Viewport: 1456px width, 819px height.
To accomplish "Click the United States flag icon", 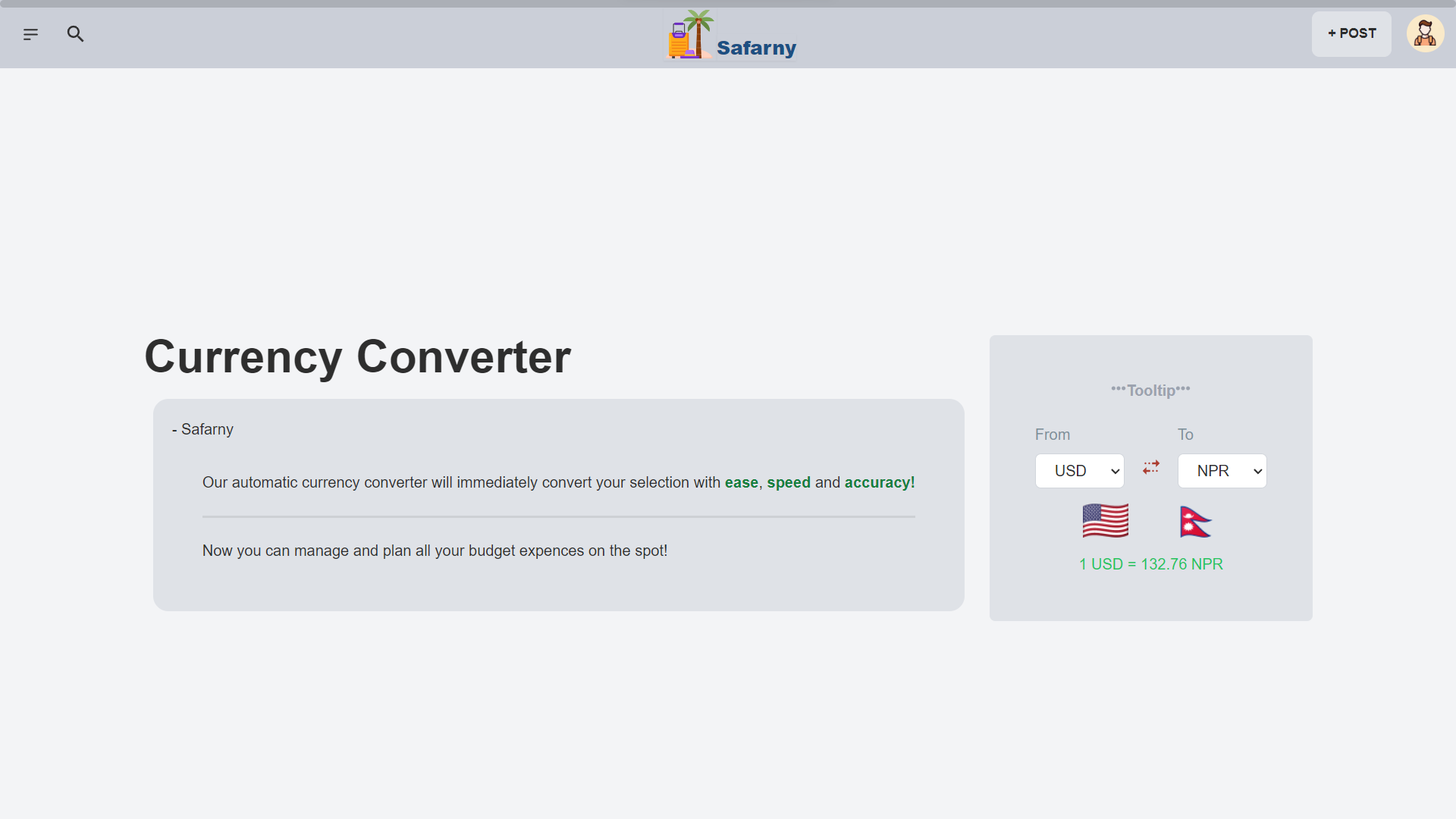I will pyautogui.click(x=1106, y=521).
